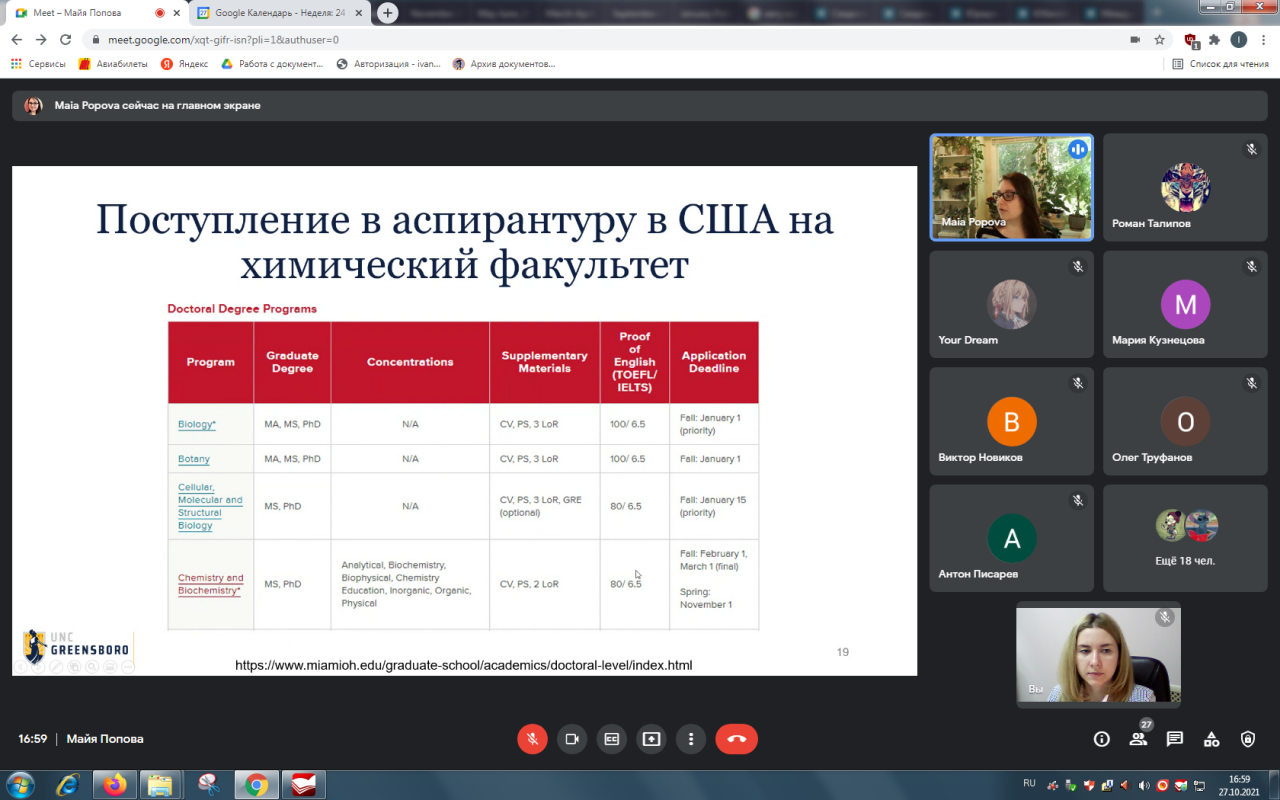Screen dimensions: 1280x800
Task: Turn on closed captions
Action: [x=611, y=739]
